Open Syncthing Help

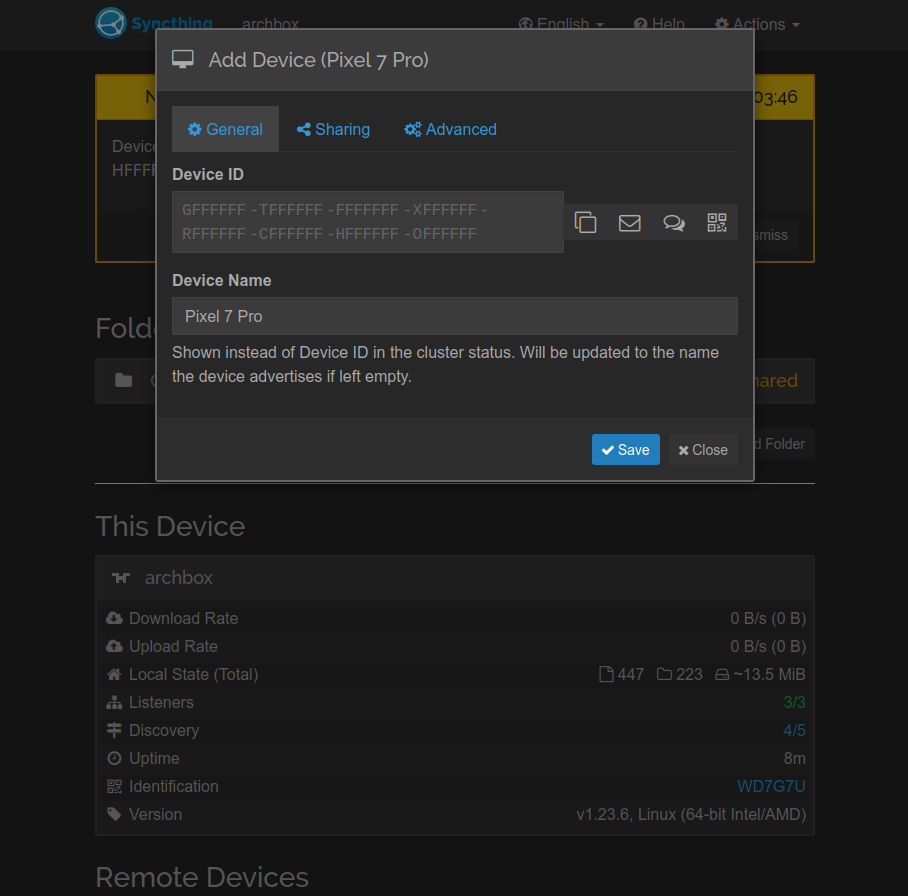pyautogui.click(x=659, y=24)
